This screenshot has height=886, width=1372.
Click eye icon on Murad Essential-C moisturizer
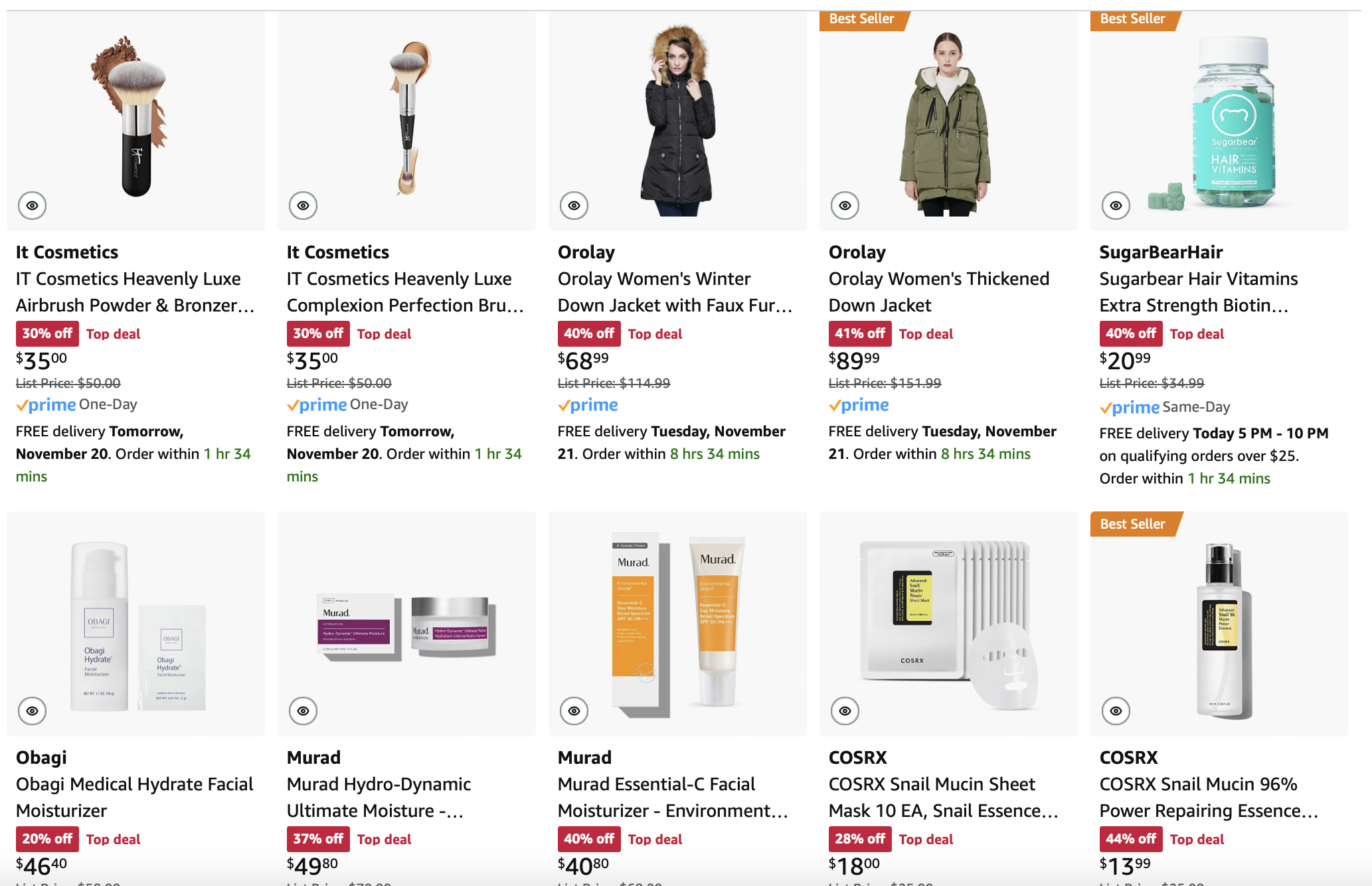coord(574,711)
